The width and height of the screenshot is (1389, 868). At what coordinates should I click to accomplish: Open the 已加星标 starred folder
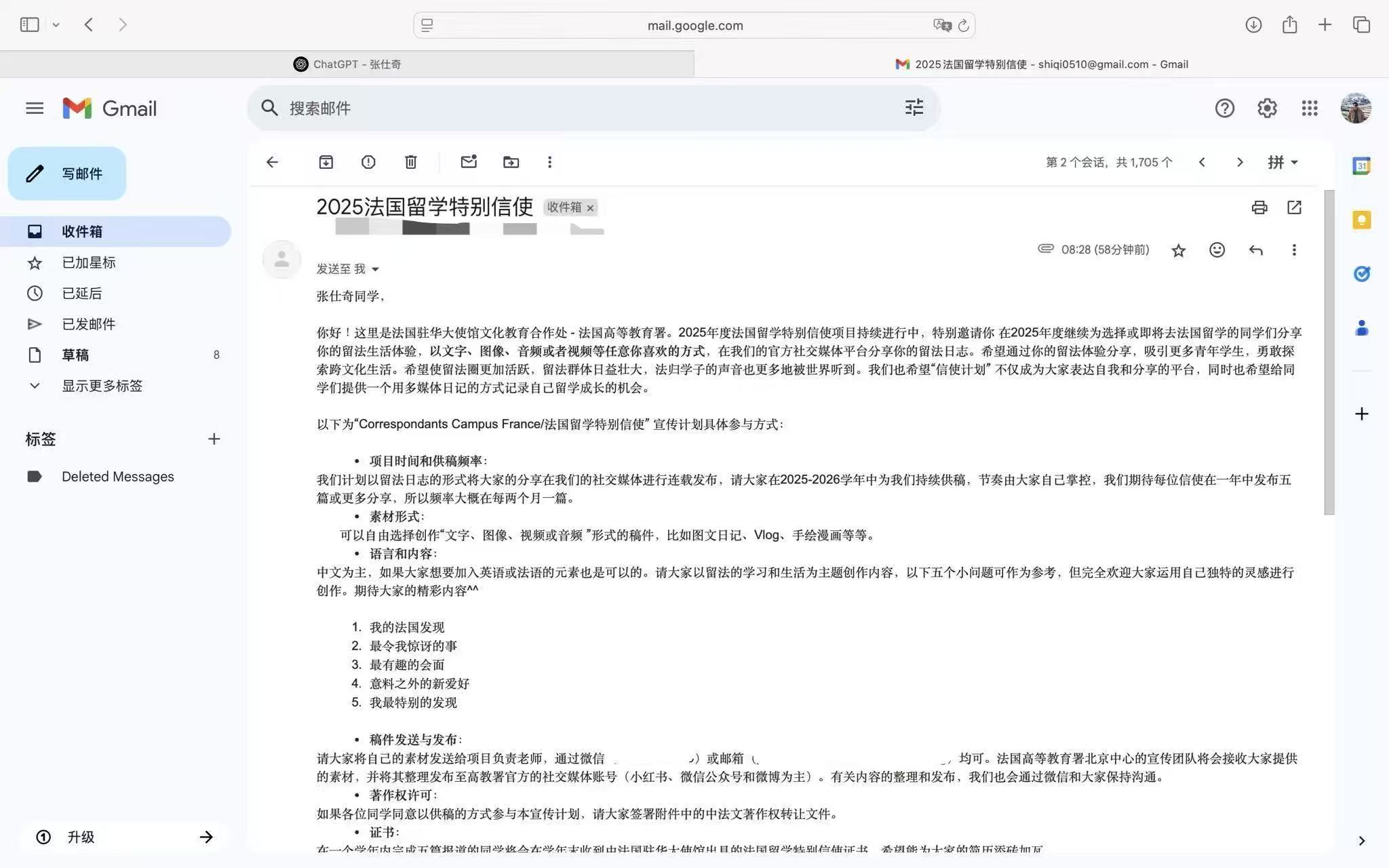(116, 262)
